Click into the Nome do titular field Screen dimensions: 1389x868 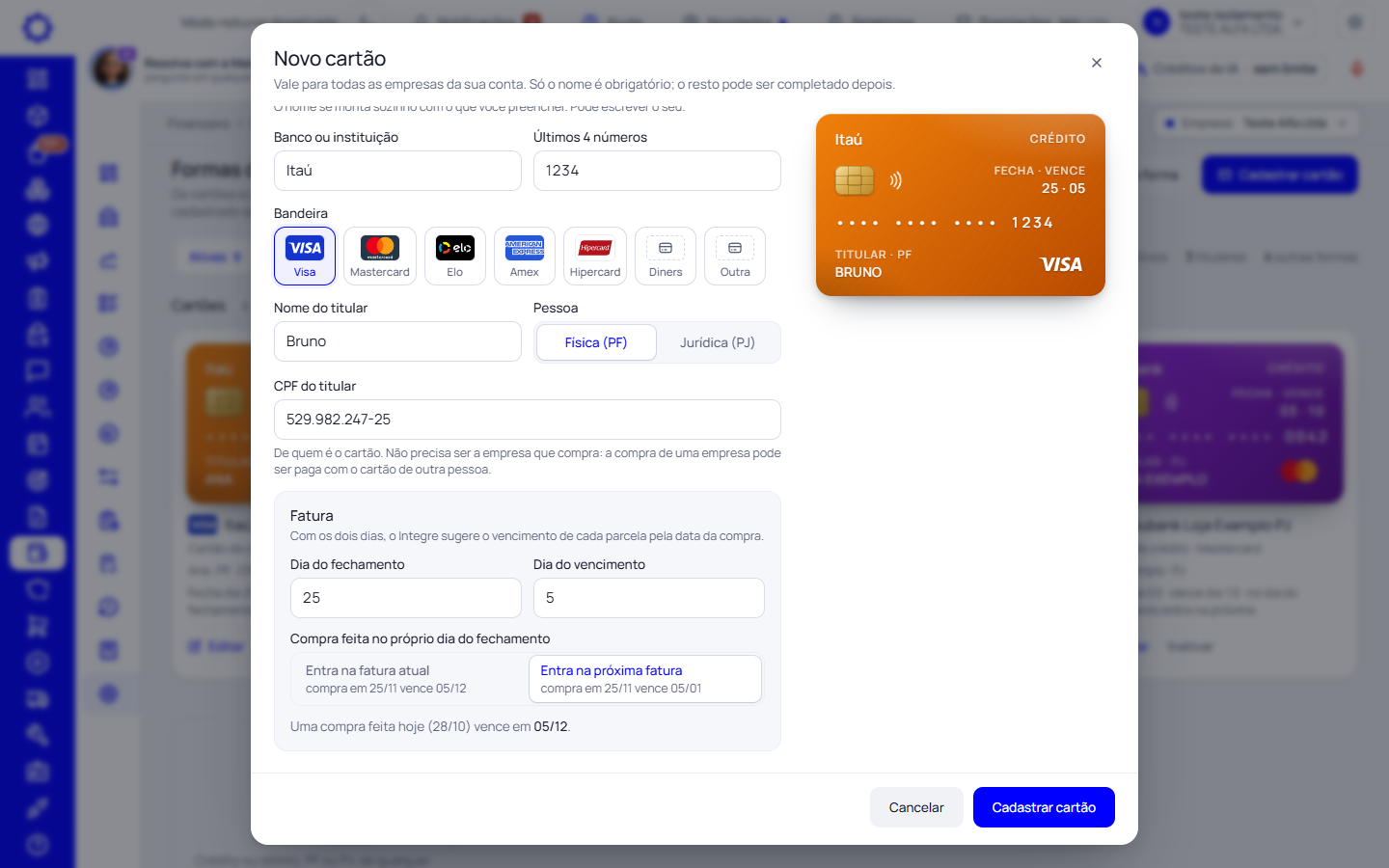397,341
